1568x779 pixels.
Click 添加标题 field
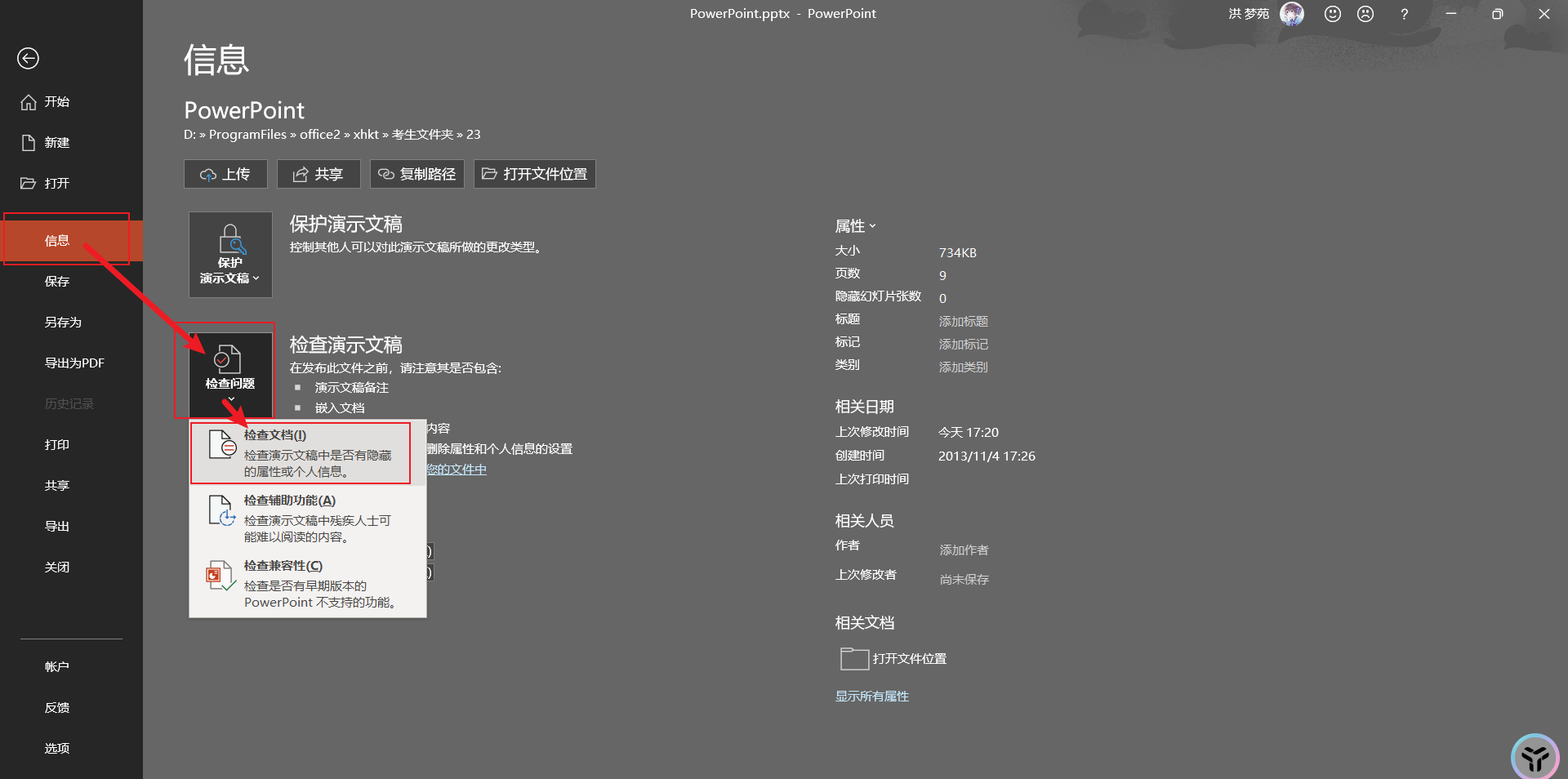(964, 322)
